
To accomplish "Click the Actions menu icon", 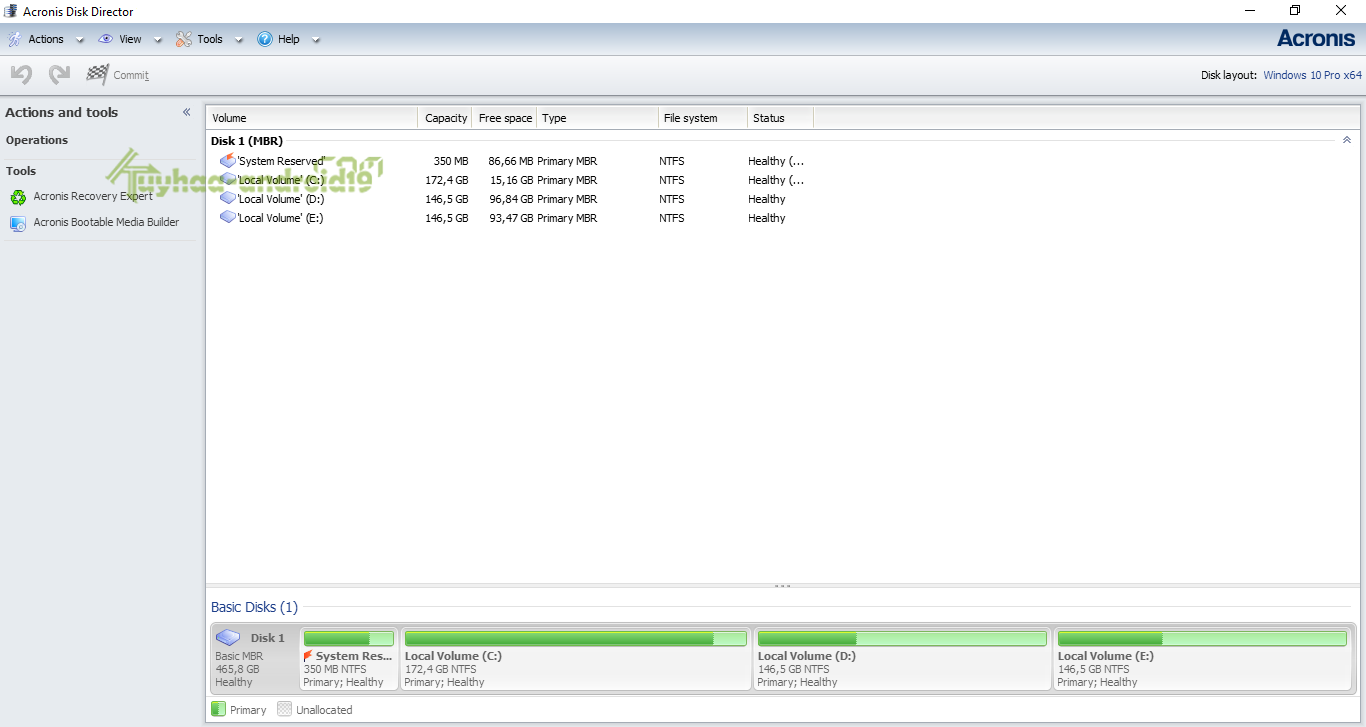I will (15, 39).
